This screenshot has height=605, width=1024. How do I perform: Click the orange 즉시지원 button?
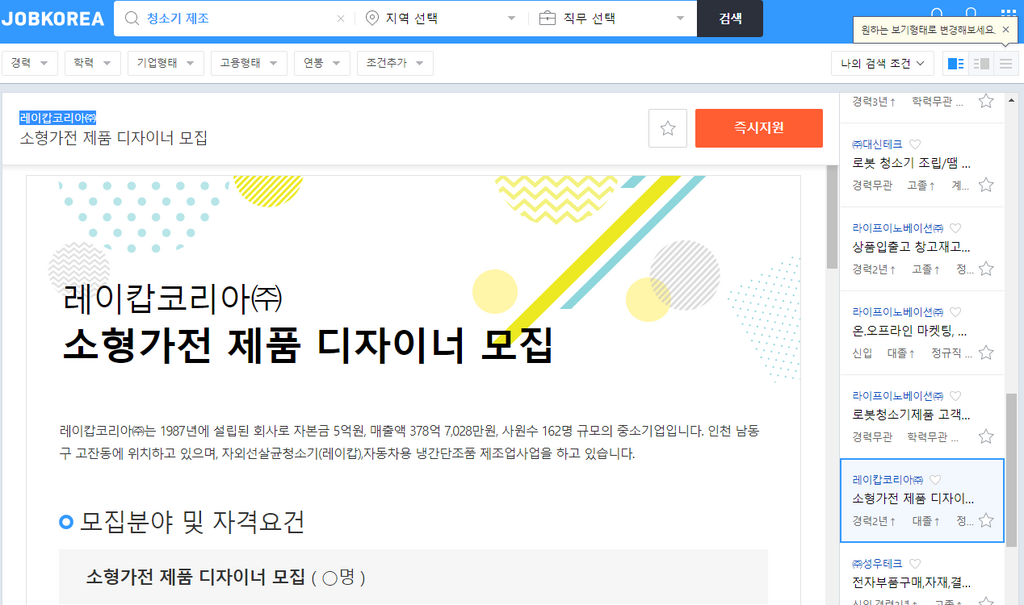tap(759, 128)
